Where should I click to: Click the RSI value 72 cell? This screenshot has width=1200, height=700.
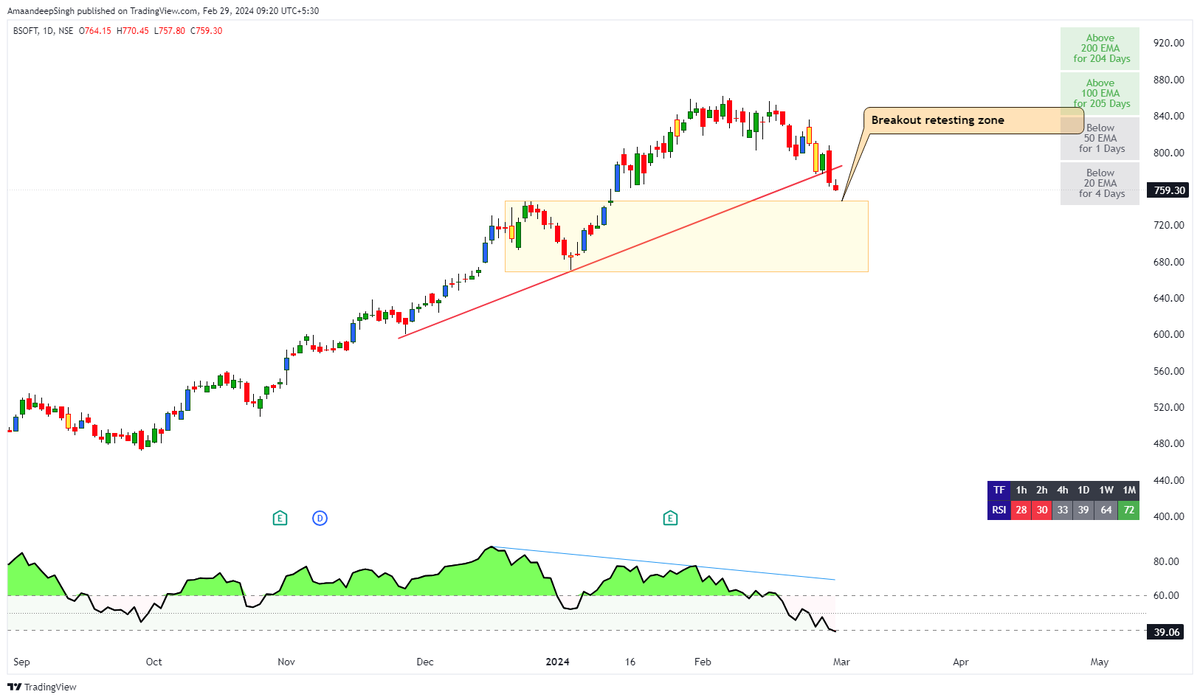1129,510
